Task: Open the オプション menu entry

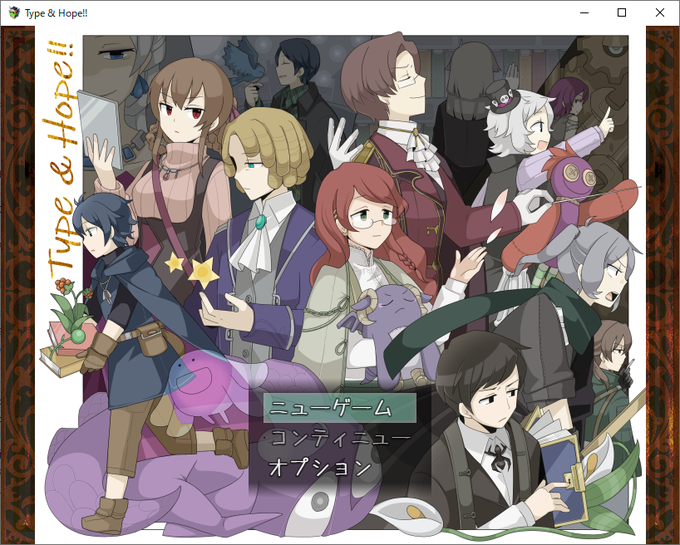Action: (x=320, y=468)
